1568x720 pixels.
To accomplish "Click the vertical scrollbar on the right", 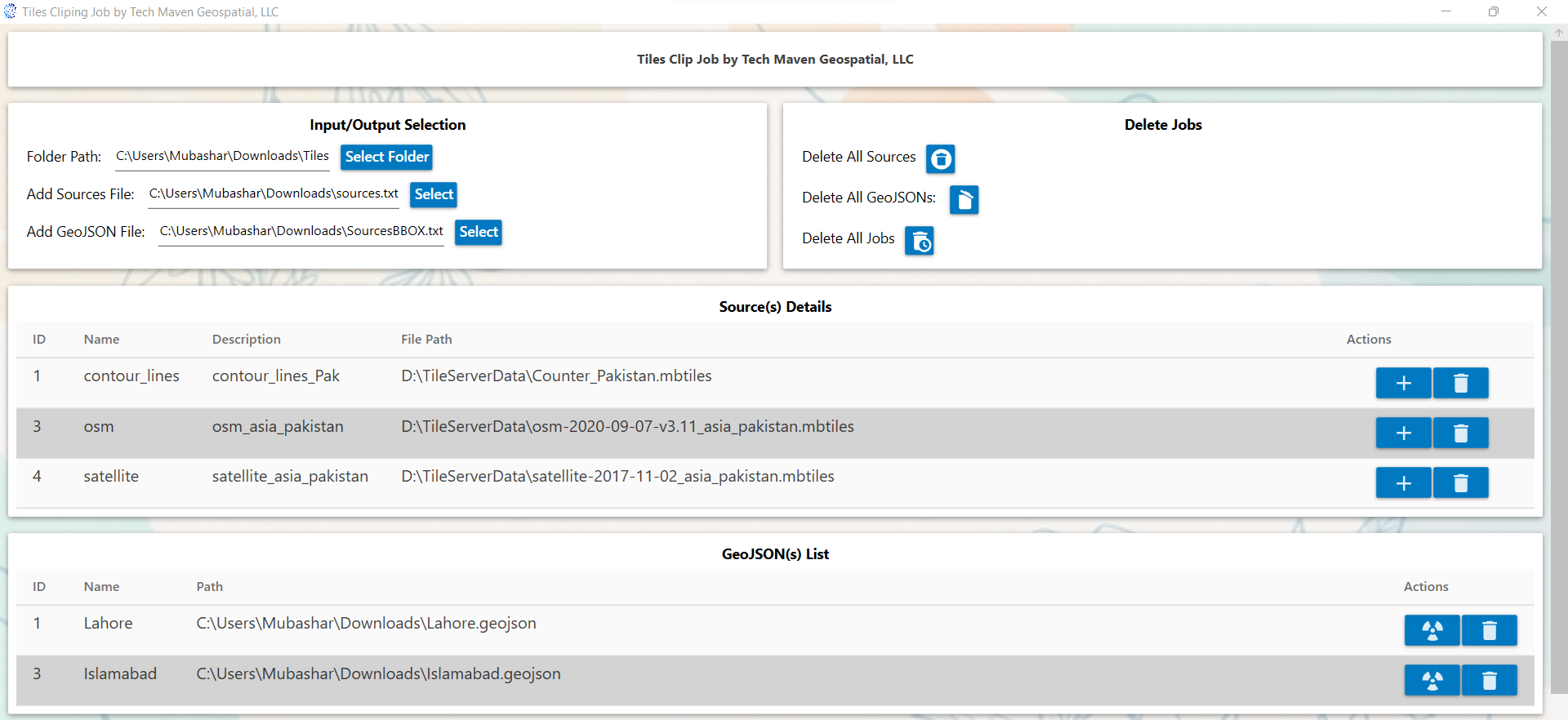I will [x=1559, y=367].
